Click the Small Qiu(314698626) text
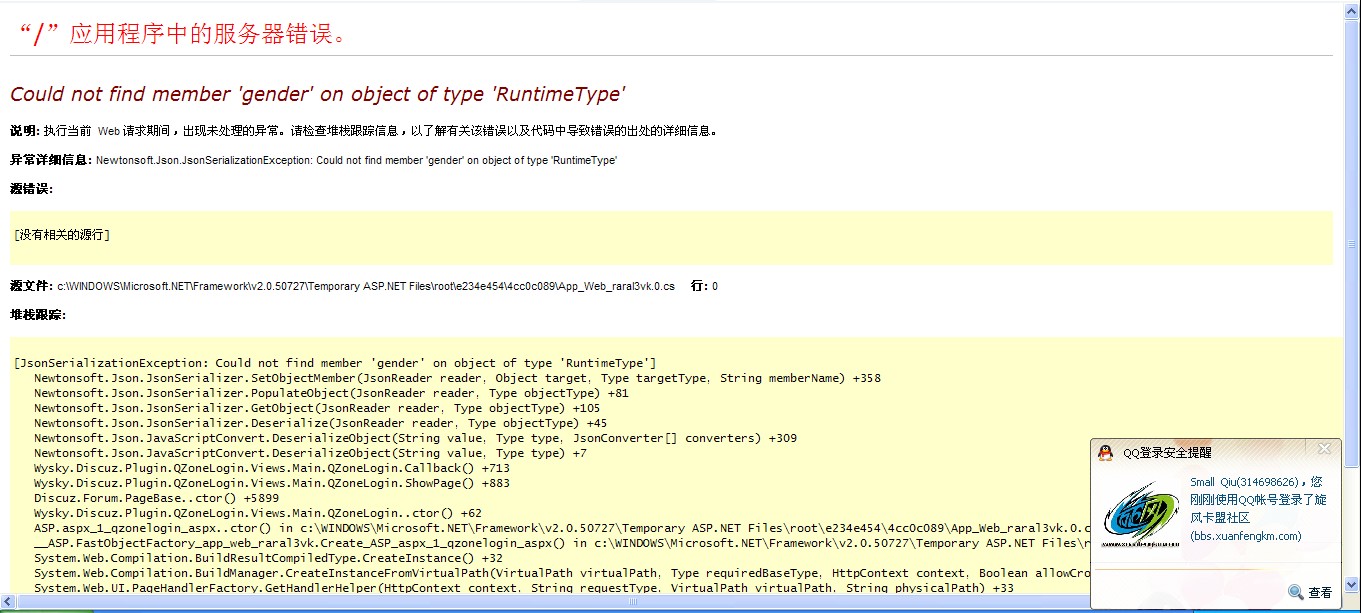The image size is (1361, 613). (x=1244, y=482)
